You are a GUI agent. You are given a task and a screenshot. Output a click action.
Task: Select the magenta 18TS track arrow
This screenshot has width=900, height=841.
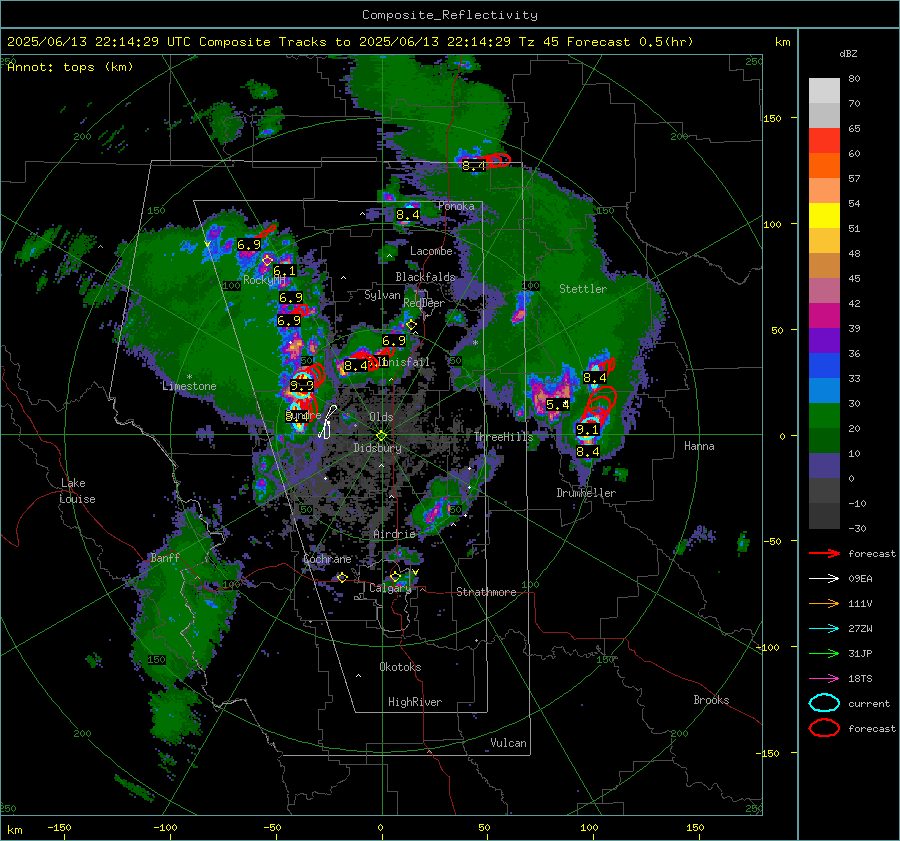click(824, 678)
